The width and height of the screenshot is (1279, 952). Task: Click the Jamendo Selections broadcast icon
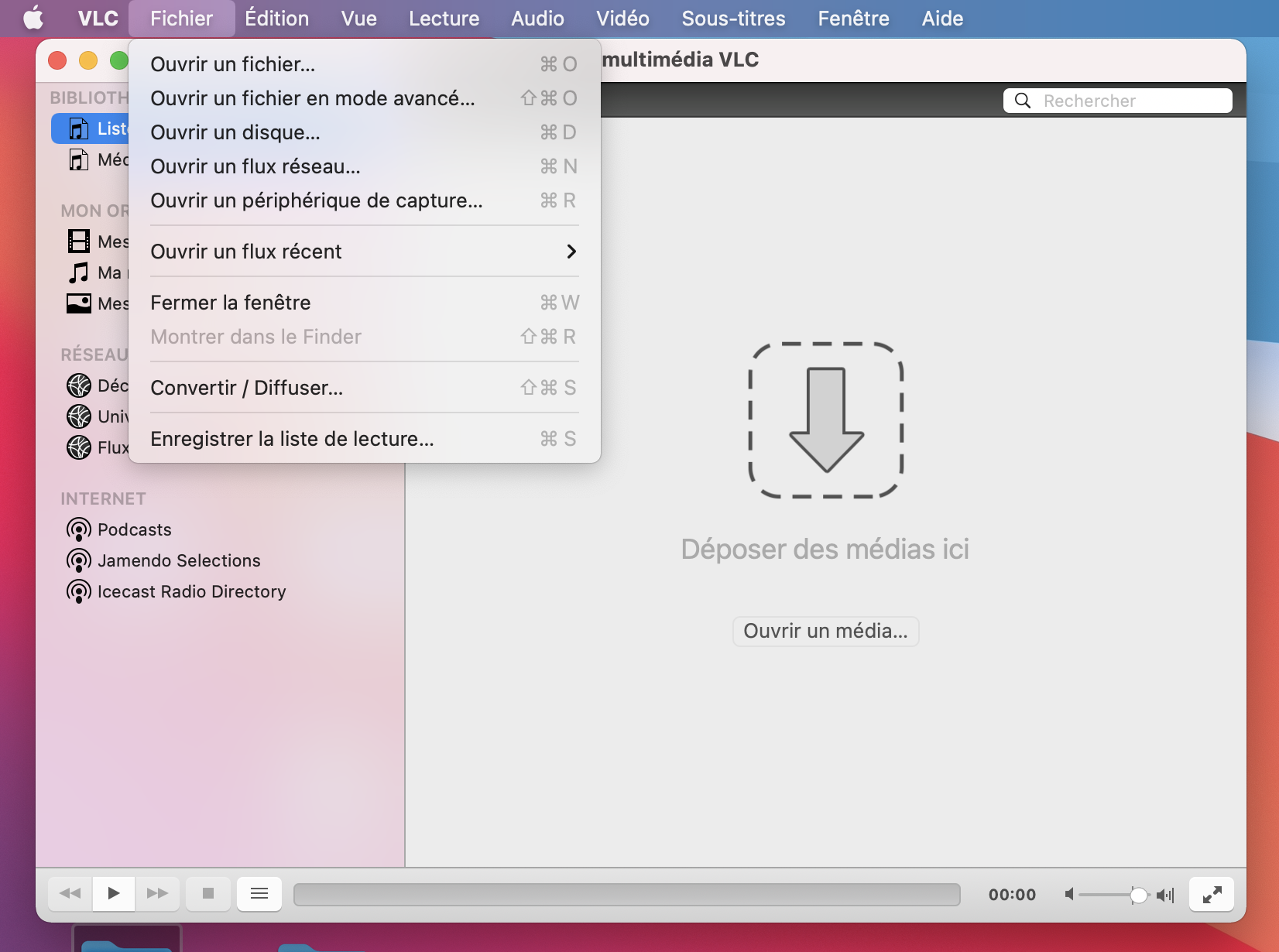tap(78, 560)
